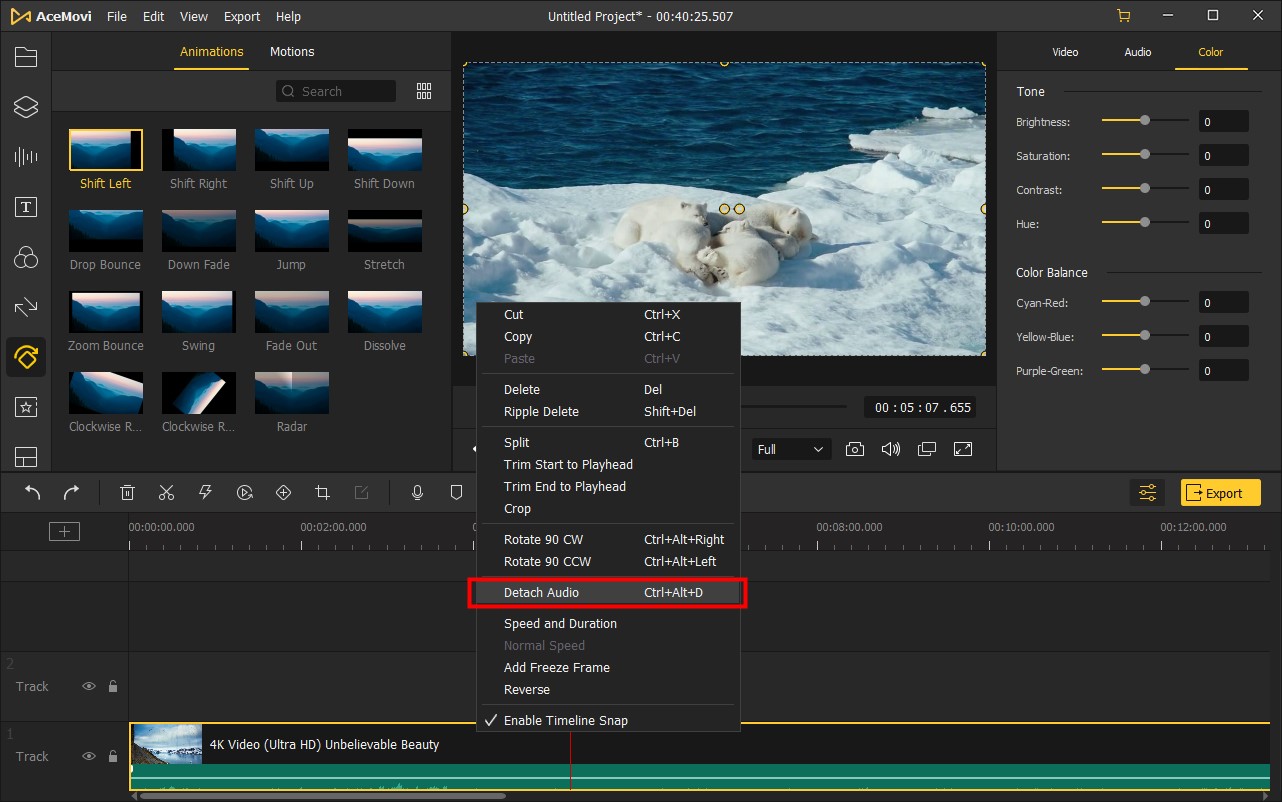Open the Export menu in menu bar
Image resolution: width=1282 pixels, height=802 pixels.
[x=242, y=17]
